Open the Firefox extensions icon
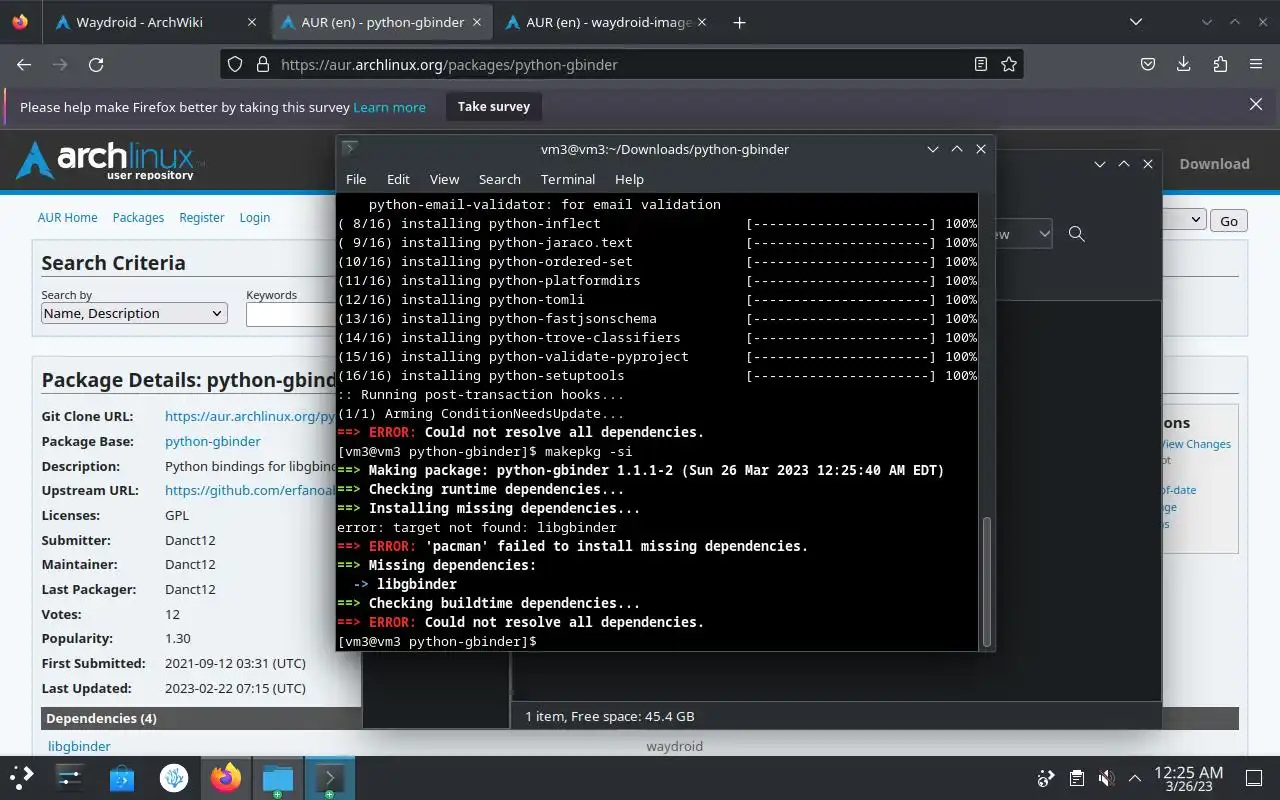 pyautogui.click(x=1220, y=64)
